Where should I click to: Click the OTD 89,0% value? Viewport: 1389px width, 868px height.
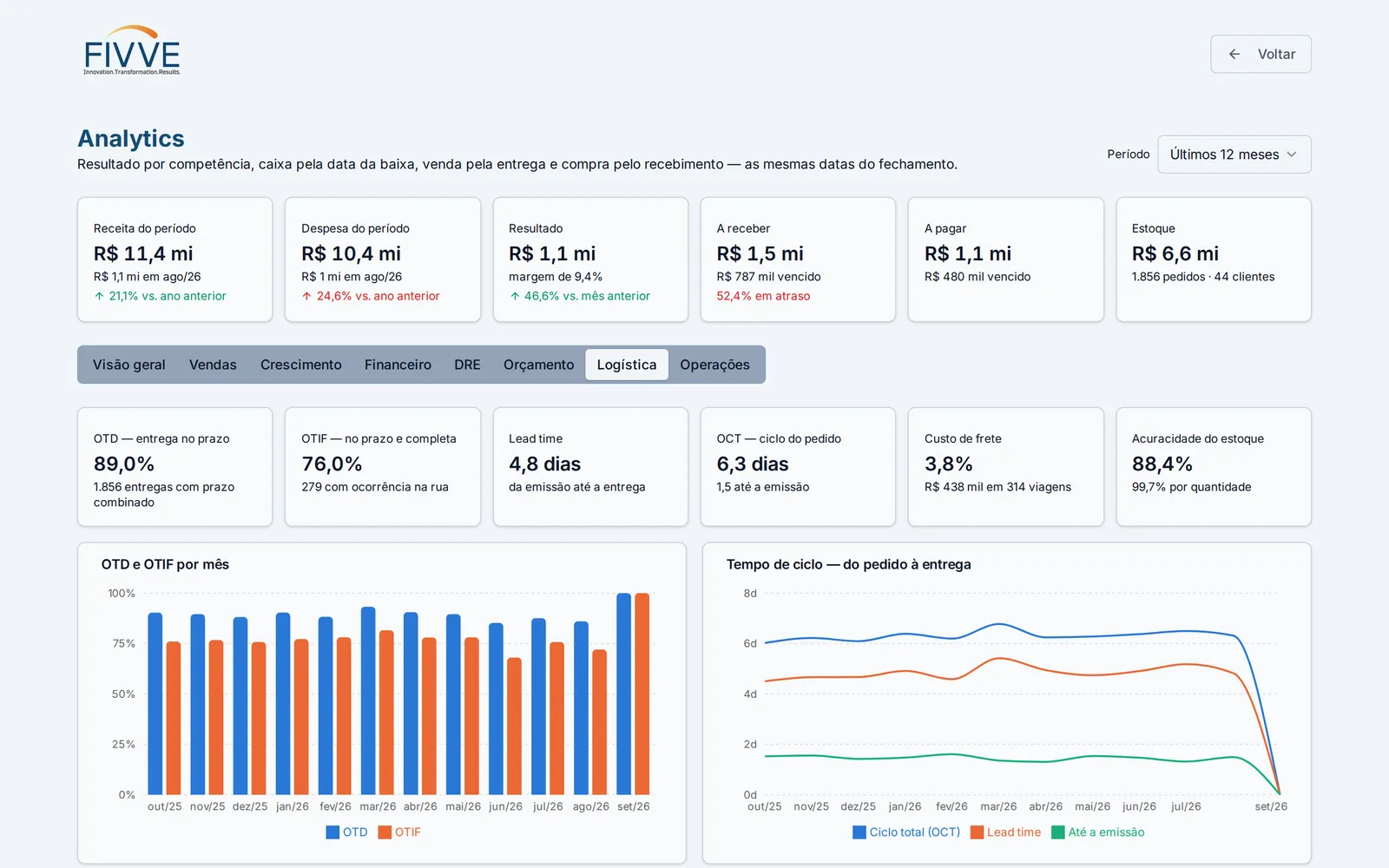(124, 464)
